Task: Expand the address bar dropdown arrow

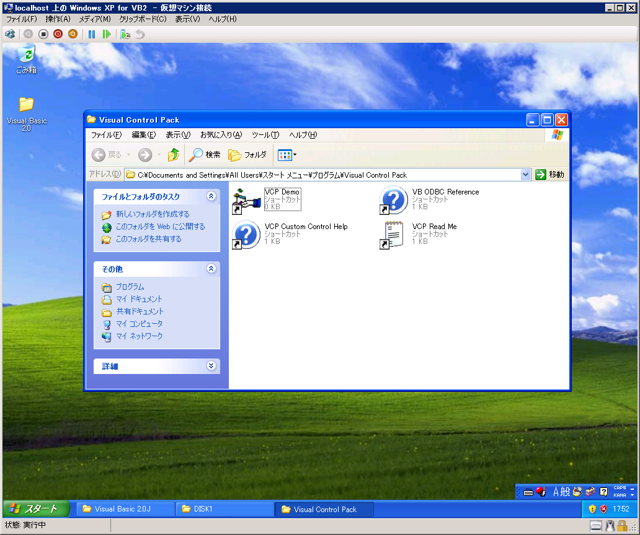Action: (525, 175)
